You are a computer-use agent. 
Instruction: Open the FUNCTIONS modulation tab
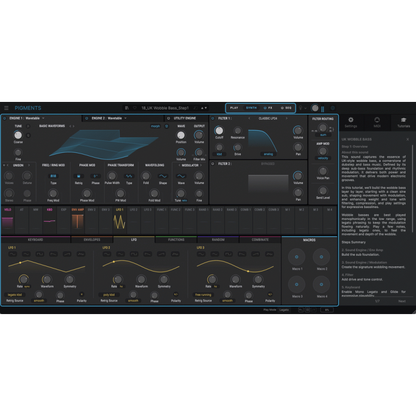click(x=176, y=240)
